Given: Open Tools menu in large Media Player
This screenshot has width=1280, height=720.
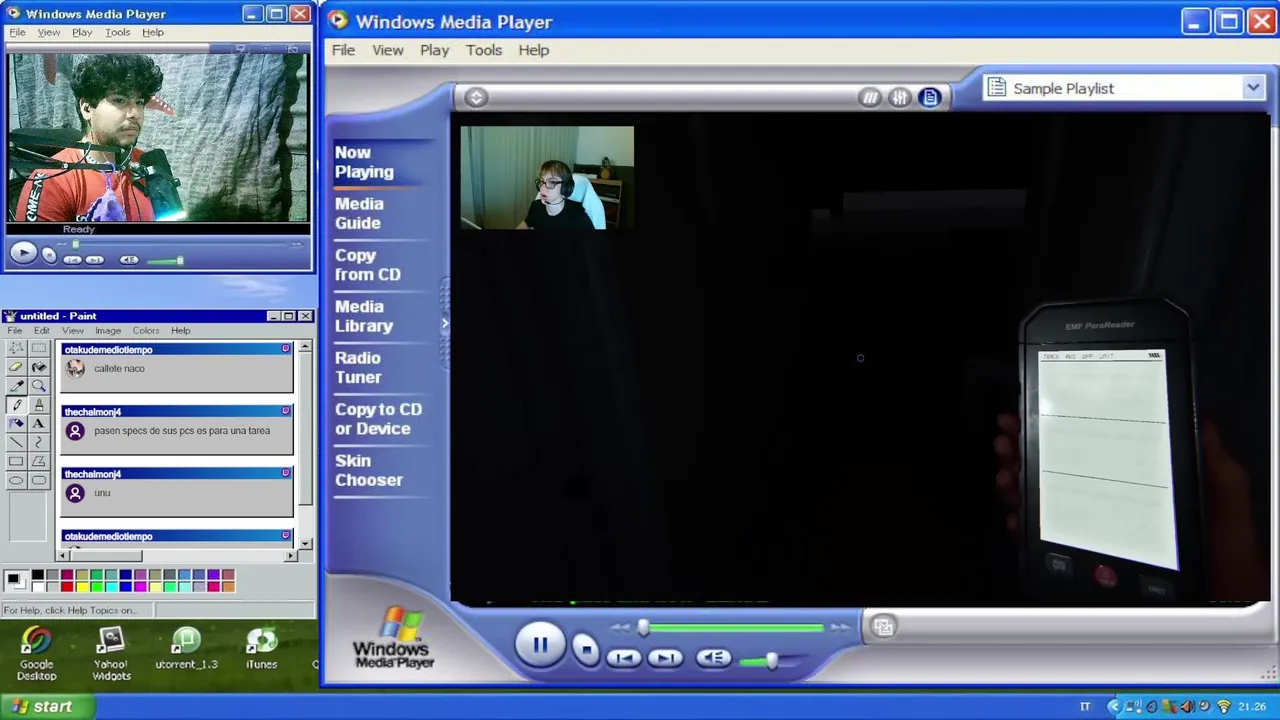Looking at the screenshot, I should click(x=484, y=50).
